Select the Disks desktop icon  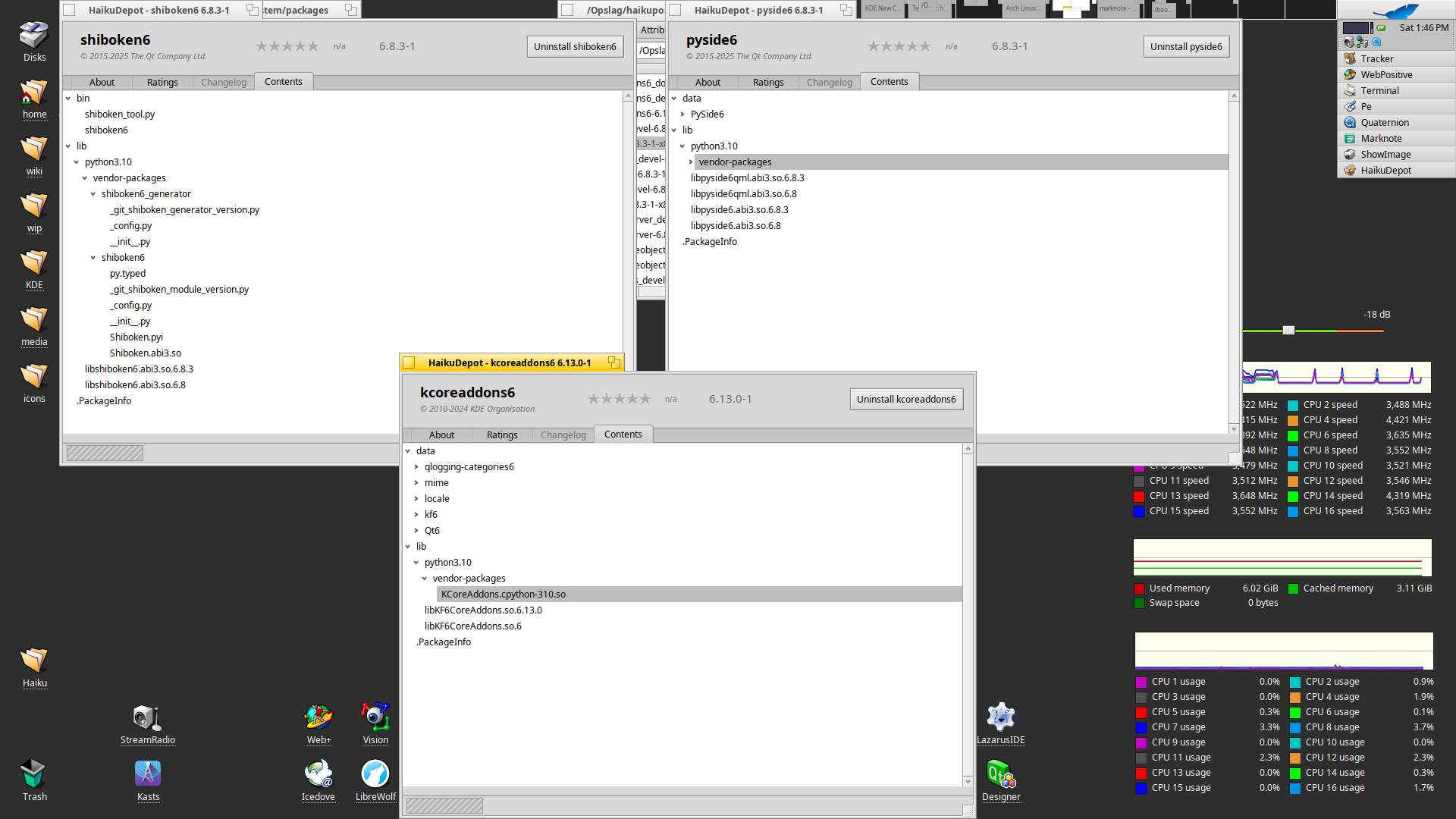click(34, 42)
